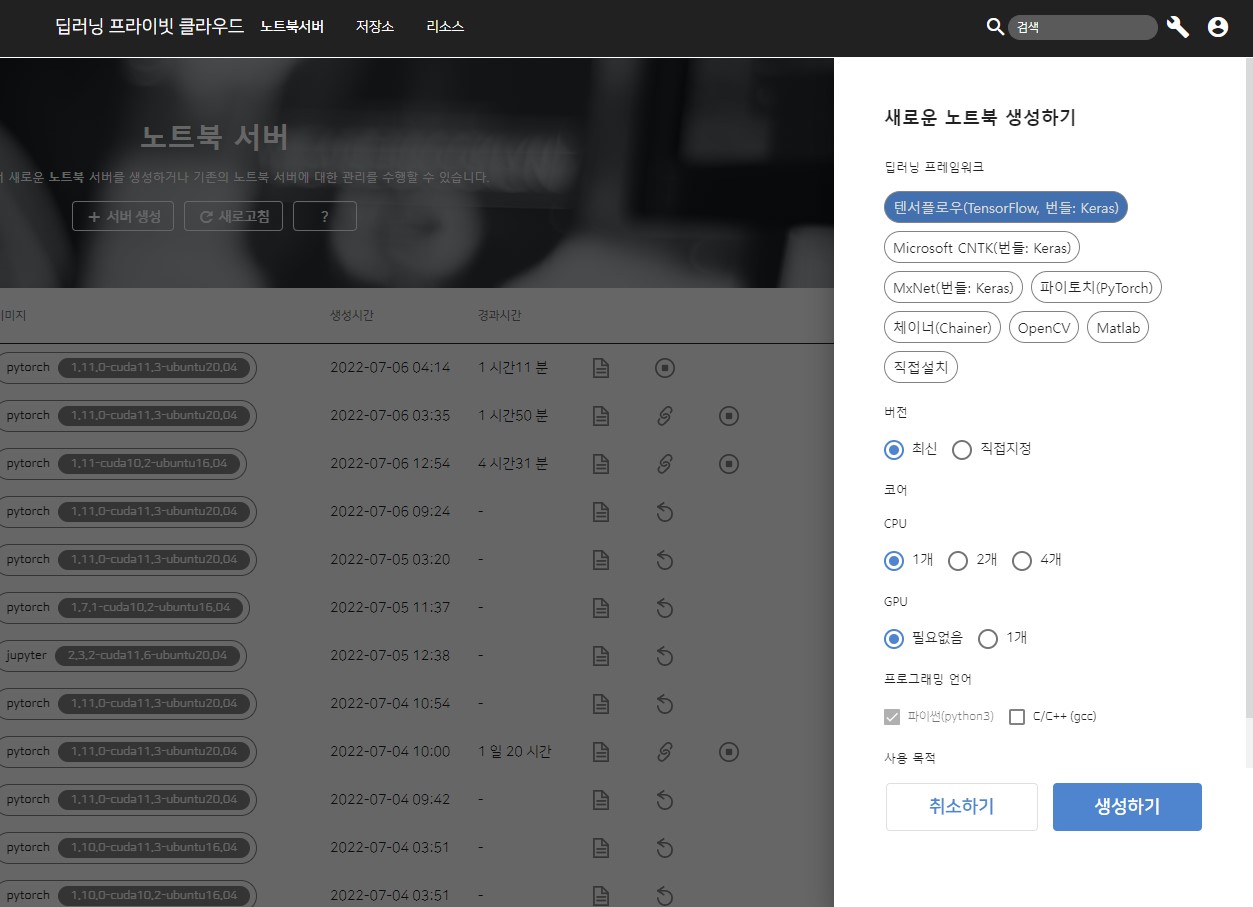Click the 경과시간 column header
1253x907 pixels.
pyautogui.click(x=499, y=316)
